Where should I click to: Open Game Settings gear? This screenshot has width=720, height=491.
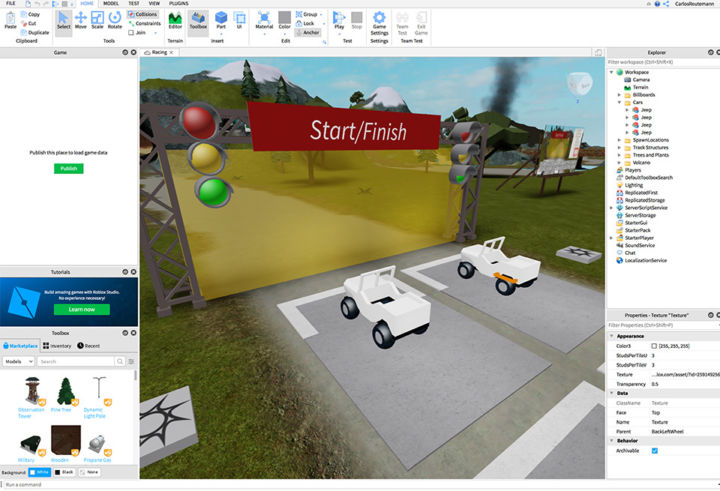click(x=380, y=20)
